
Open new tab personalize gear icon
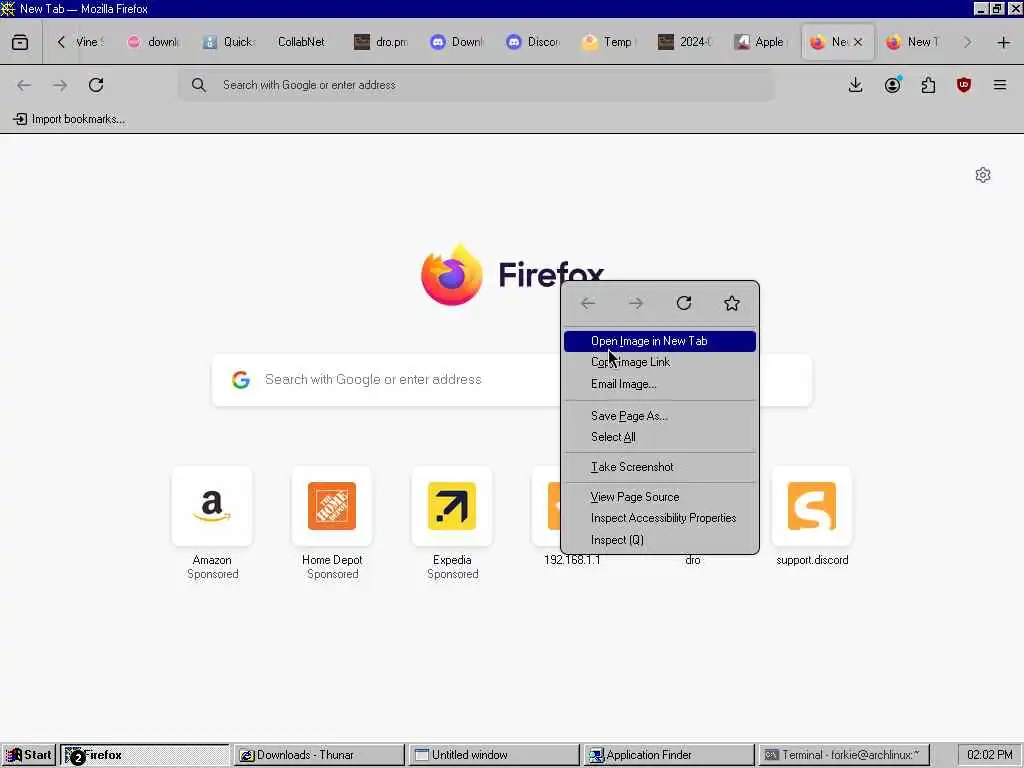click(x=983, y=175)
